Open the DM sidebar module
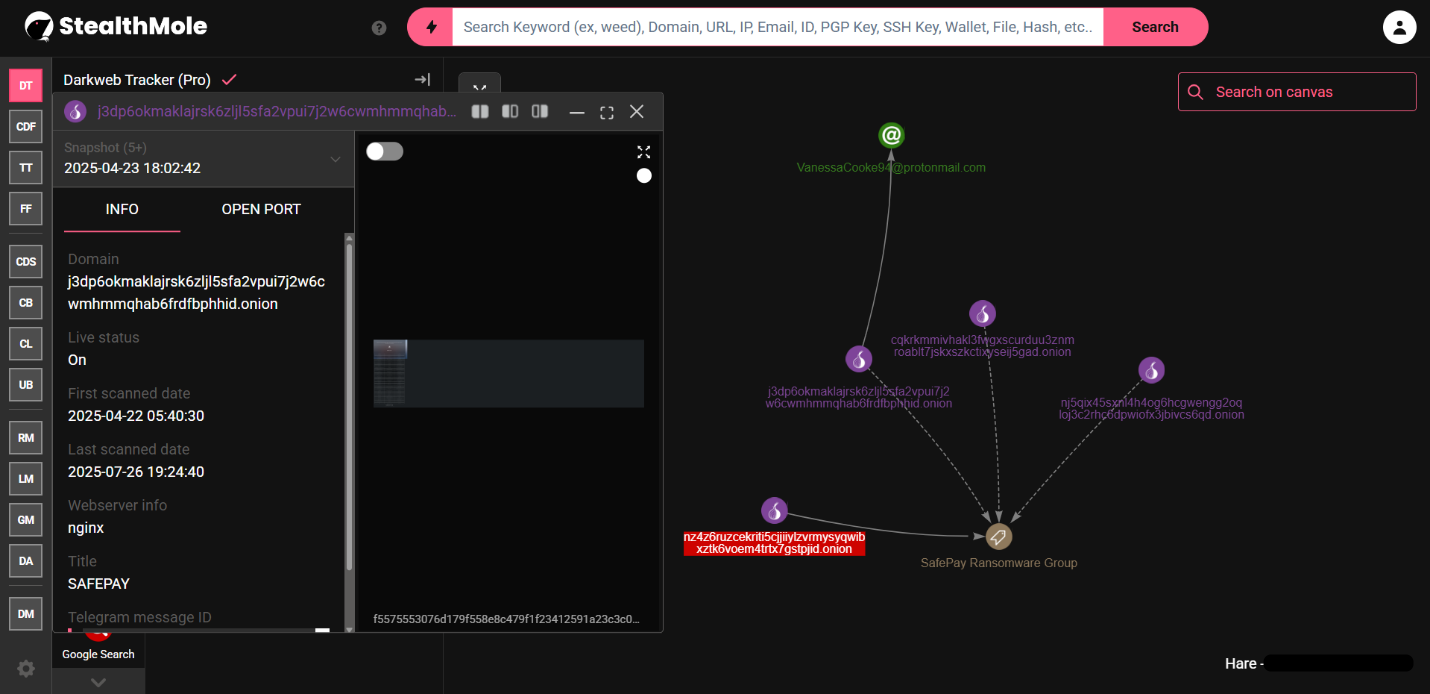Viewport: 1430px width, 694px height. pos(26,614)
